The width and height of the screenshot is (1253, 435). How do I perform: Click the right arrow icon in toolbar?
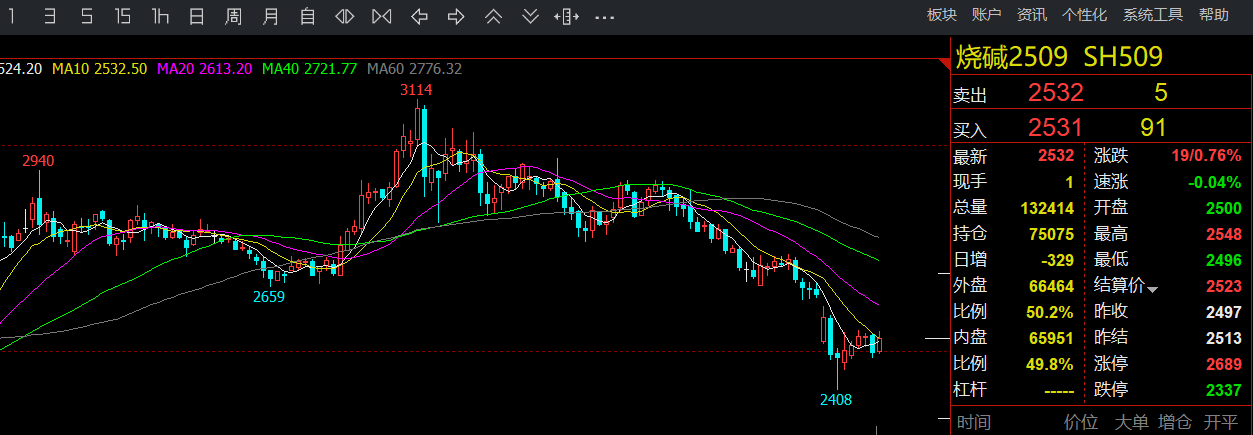click(x=456, y=16)
